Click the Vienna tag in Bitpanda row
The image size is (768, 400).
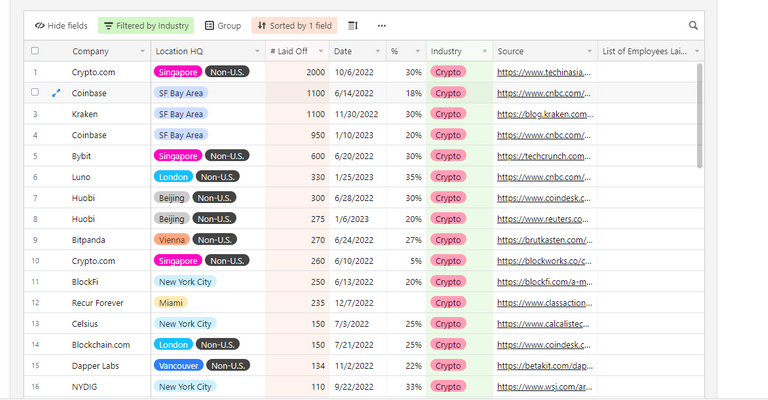(171, 240)
